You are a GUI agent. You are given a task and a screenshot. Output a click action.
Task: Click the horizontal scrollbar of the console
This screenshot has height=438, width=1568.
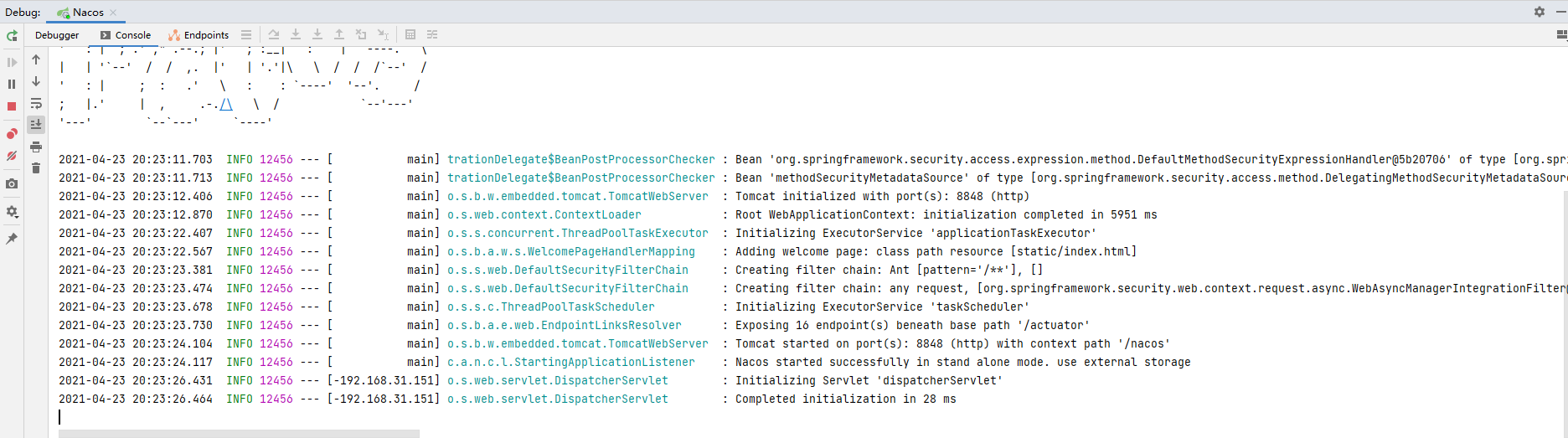pos(239,434)
